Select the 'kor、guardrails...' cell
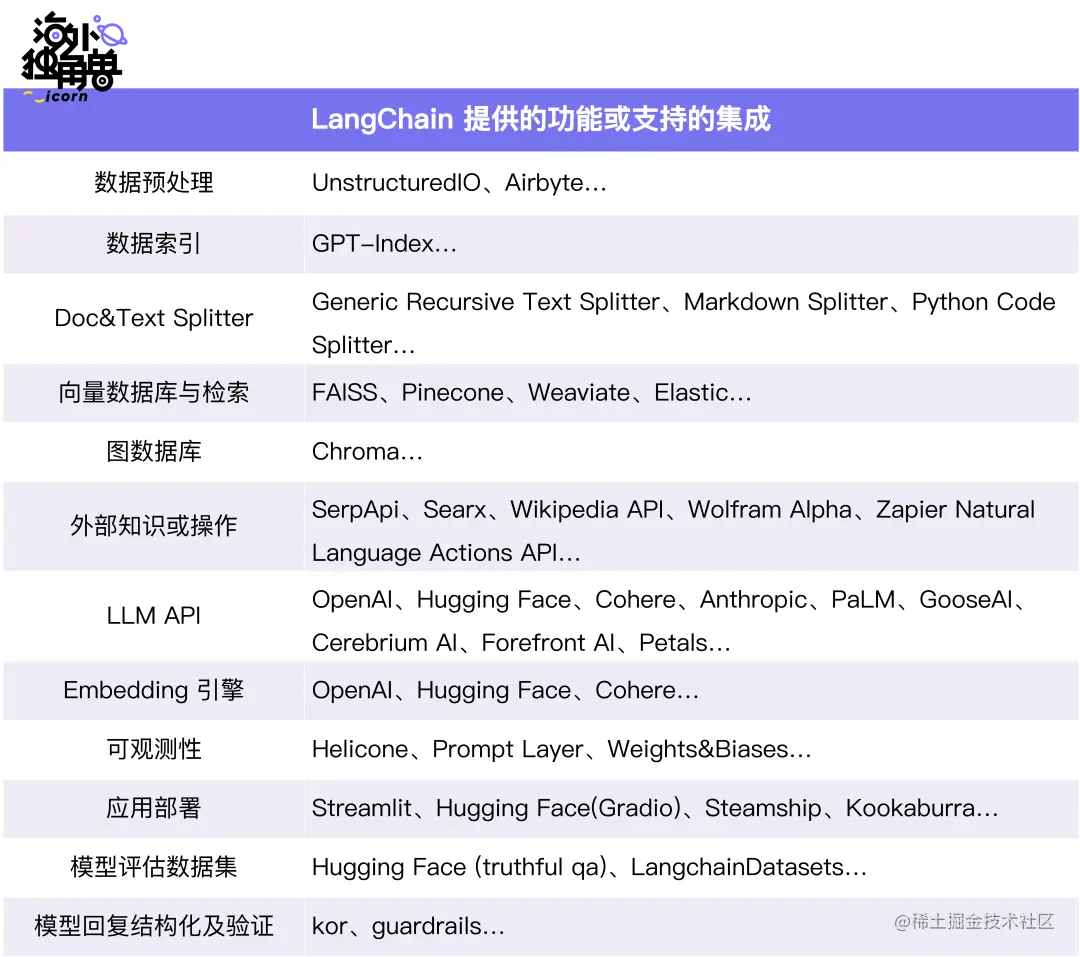 [x=408, y=927]
